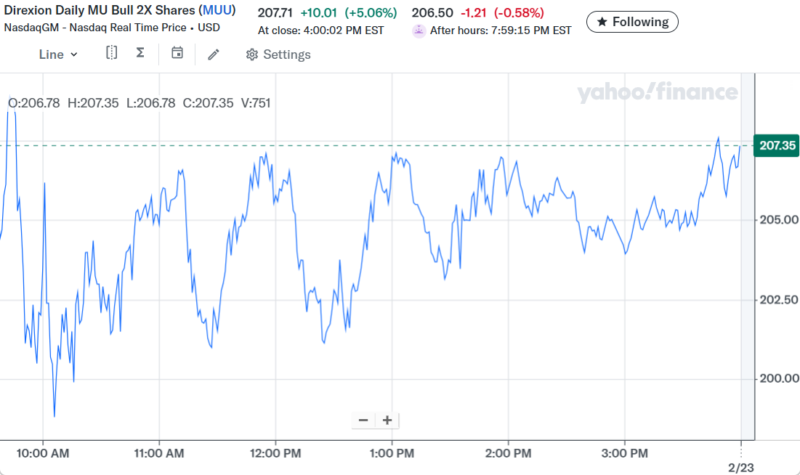Click the comparison icon beside Line
Viewport: 800px width, 475px height.
click(x=111, y=54)
